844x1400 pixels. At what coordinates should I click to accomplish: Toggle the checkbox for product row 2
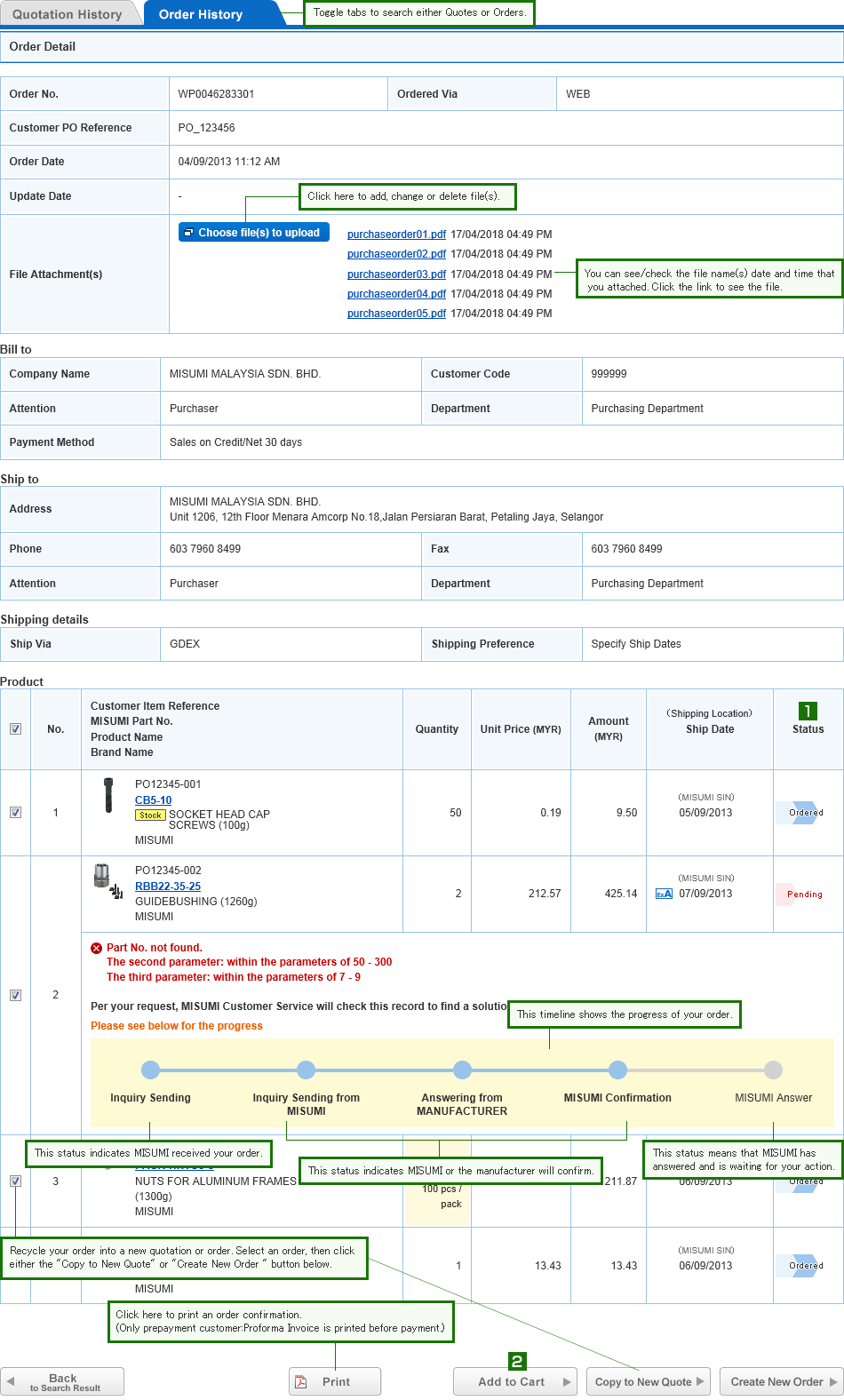[x=15, y=995]
